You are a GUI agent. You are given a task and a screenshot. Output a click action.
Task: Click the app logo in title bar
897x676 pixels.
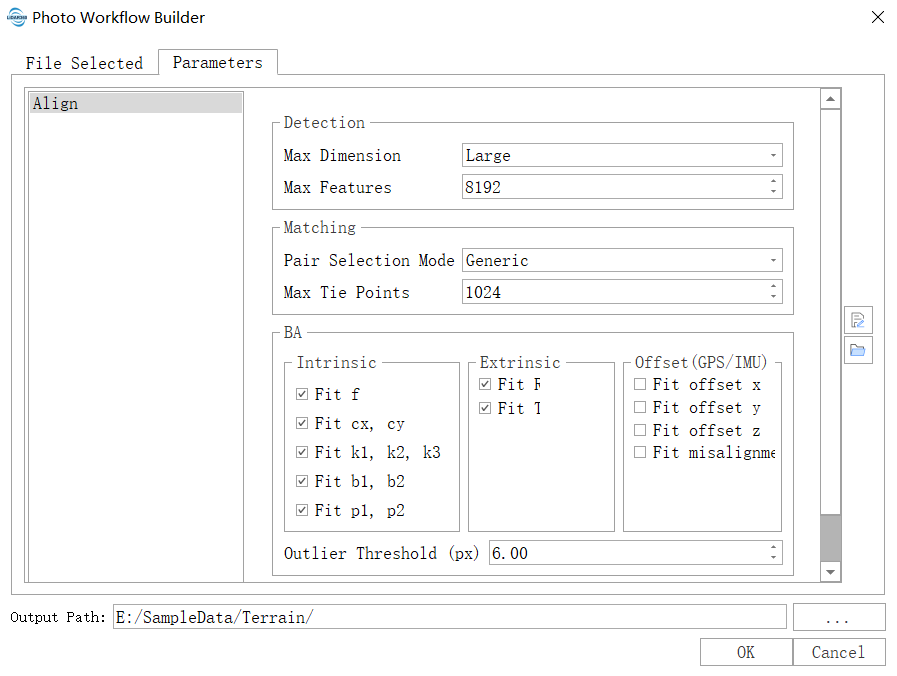(x=16, y=18)
